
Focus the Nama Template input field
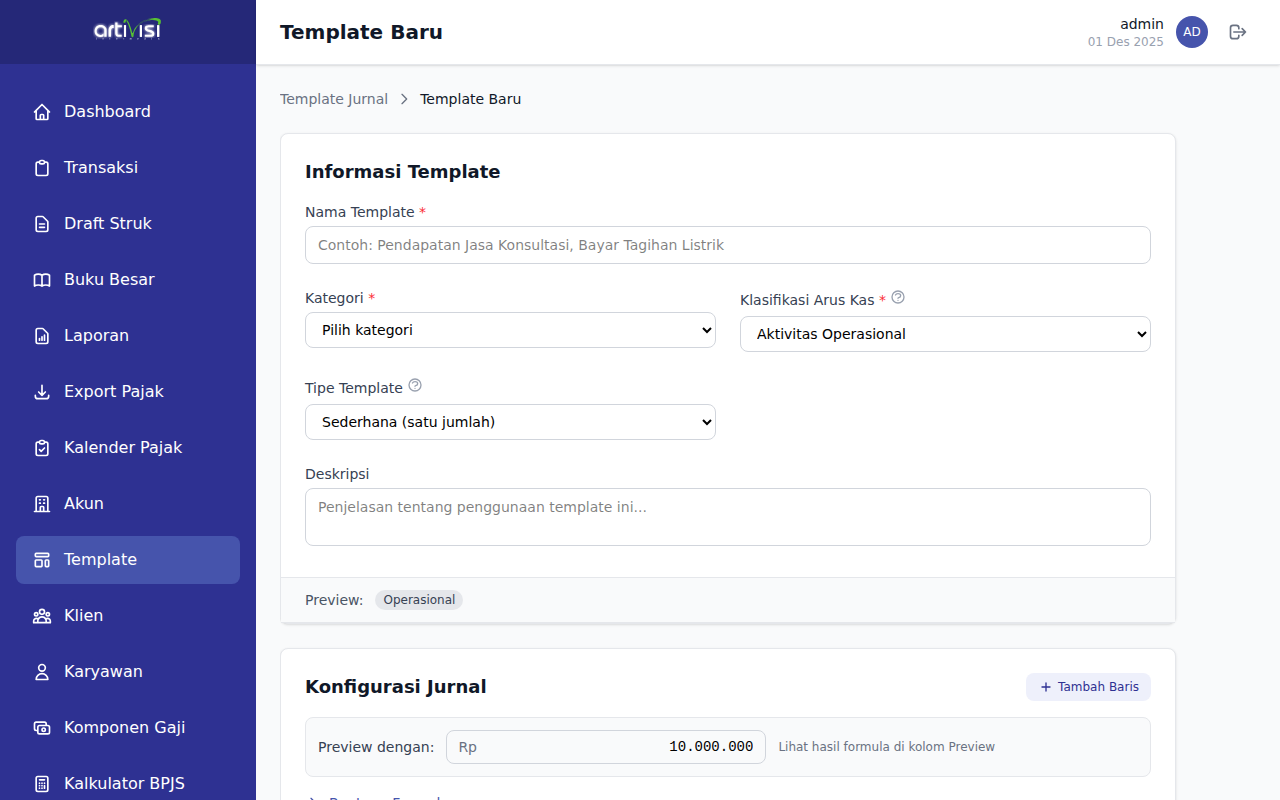pyautogui.click(x=727, y=245)
